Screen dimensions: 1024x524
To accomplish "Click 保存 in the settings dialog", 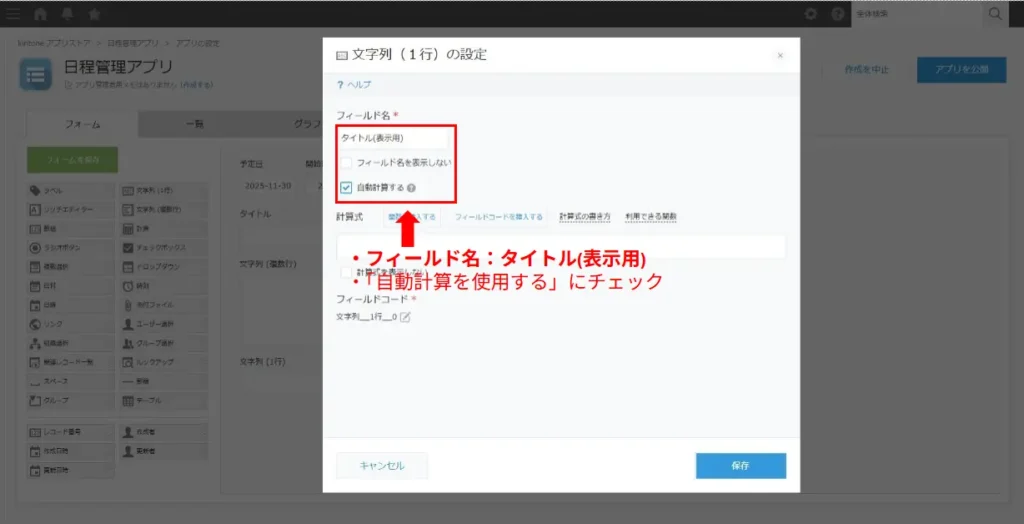I will [741, 466].
